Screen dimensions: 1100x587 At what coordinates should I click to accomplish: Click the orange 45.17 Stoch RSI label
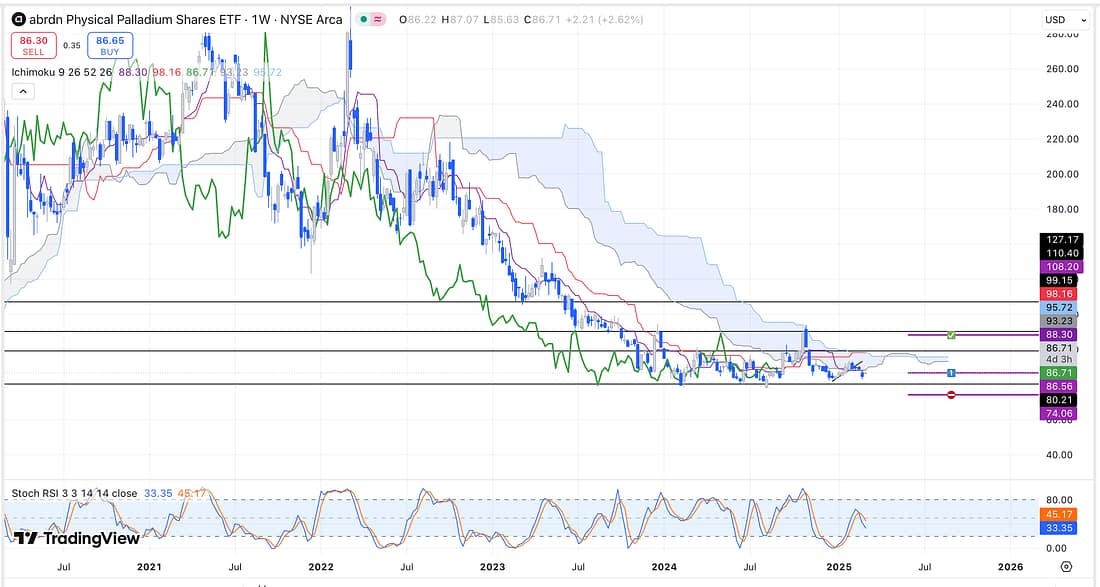(1059, 516)
